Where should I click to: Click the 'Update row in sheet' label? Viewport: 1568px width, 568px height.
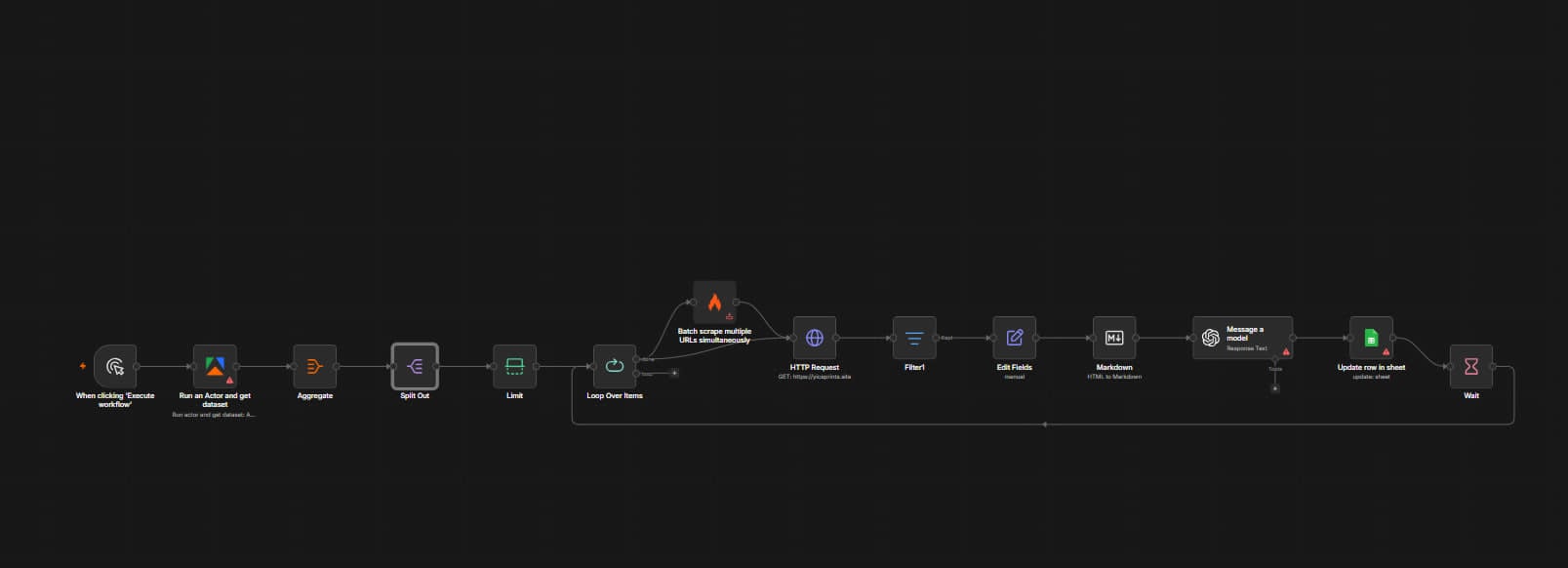(1371, 367)
